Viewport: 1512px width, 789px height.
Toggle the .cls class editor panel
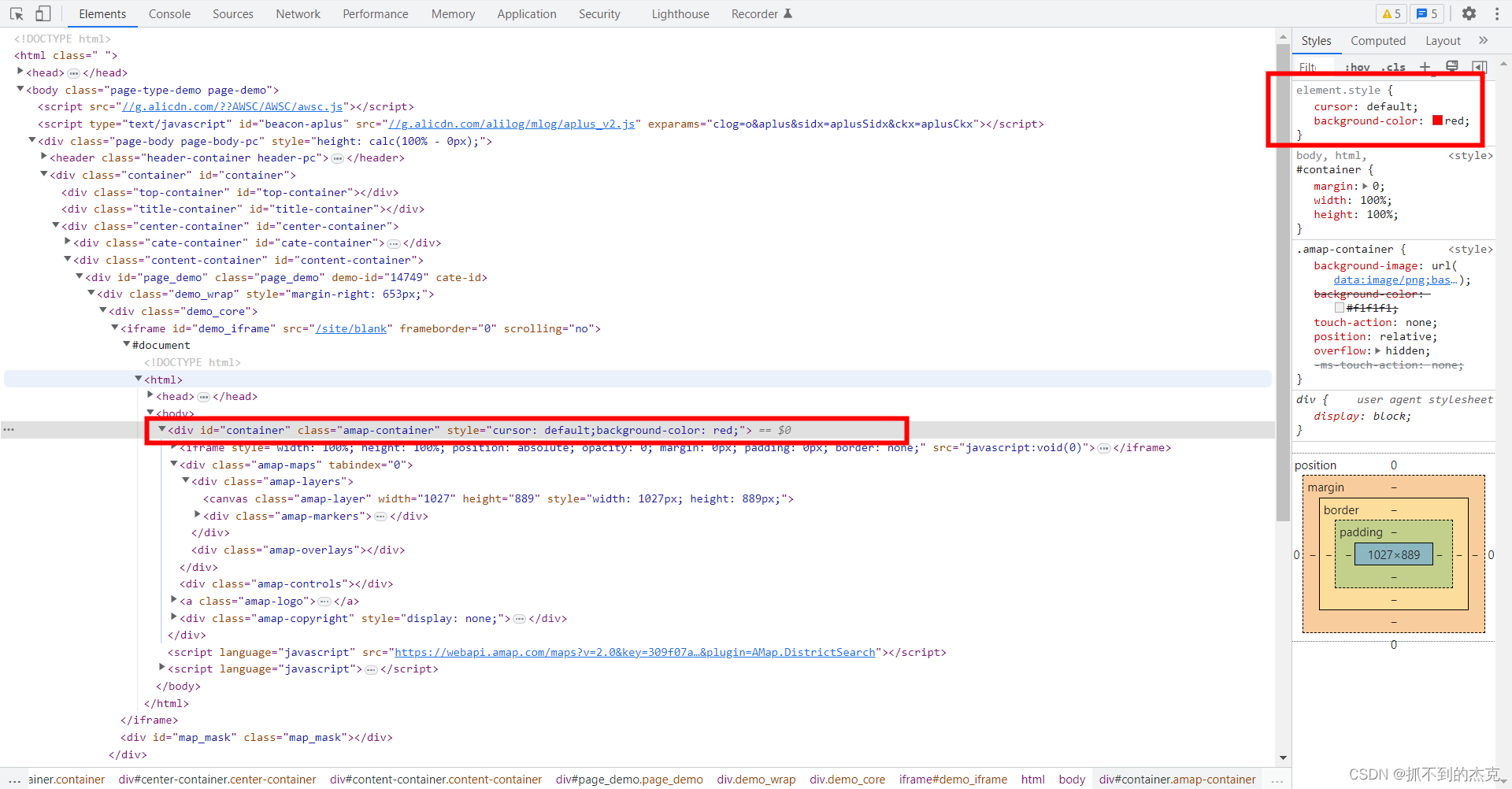(1393, 67)
